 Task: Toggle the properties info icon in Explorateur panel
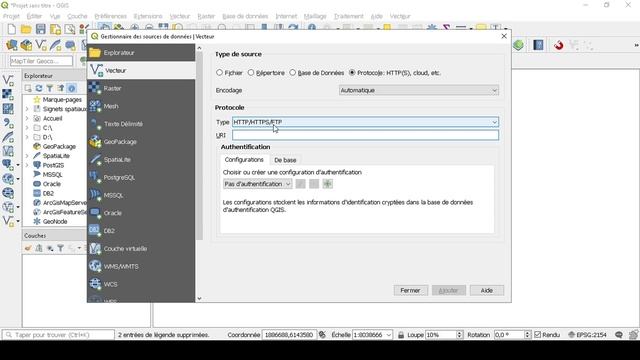coord(71,88)
